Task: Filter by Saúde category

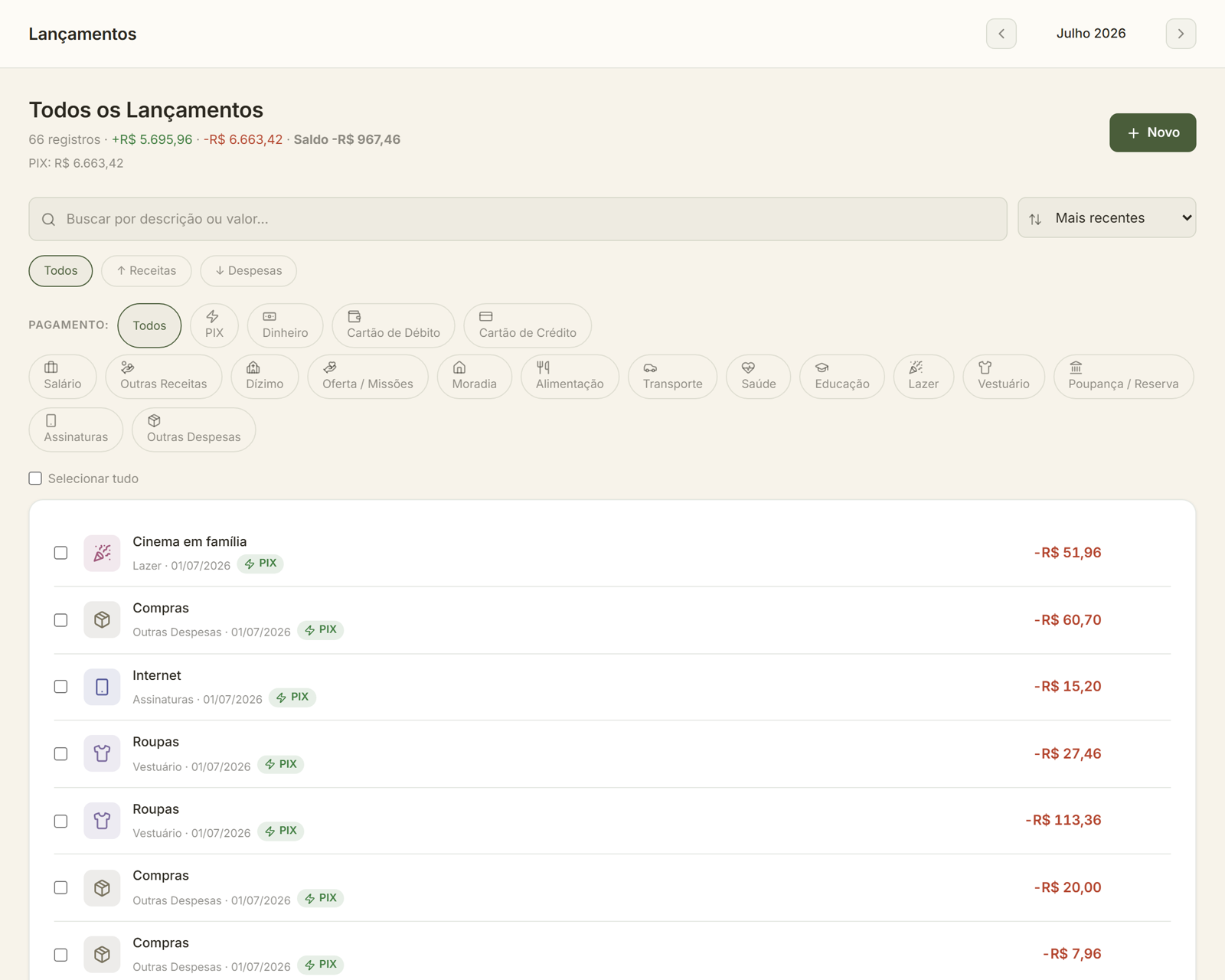Action: 758,377
